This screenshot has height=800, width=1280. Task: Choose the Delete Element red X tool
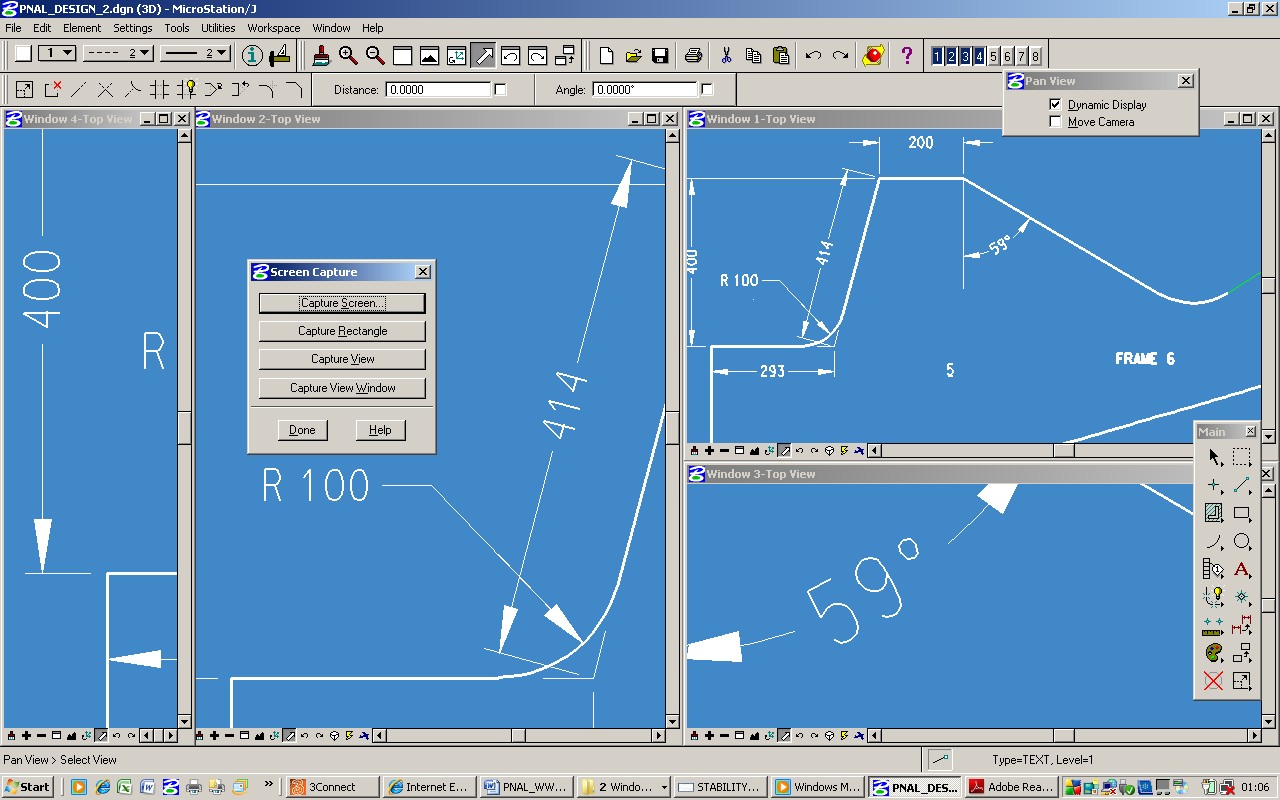coord(1214,681)
